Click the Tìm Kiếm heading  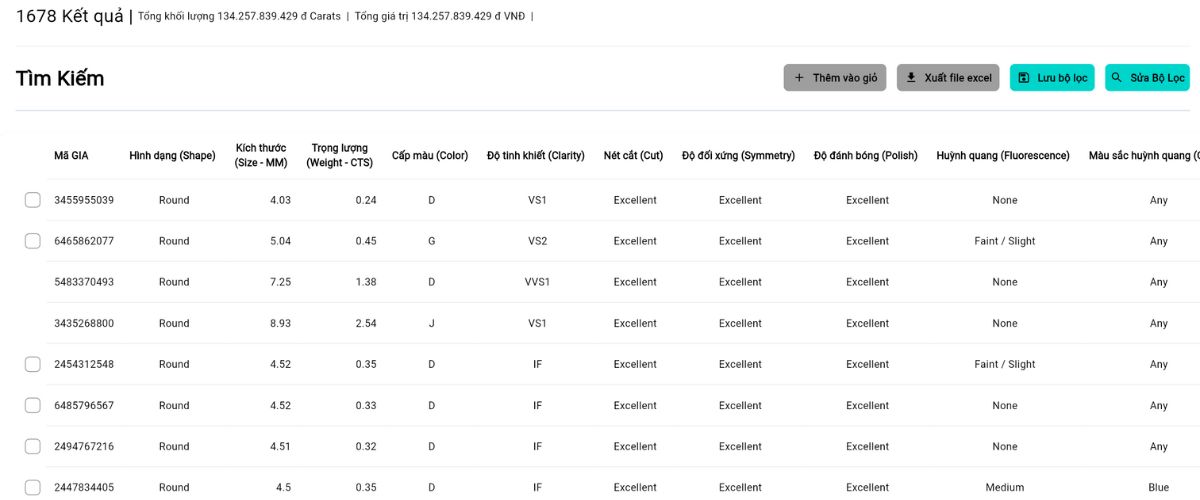tap(60, 78)
